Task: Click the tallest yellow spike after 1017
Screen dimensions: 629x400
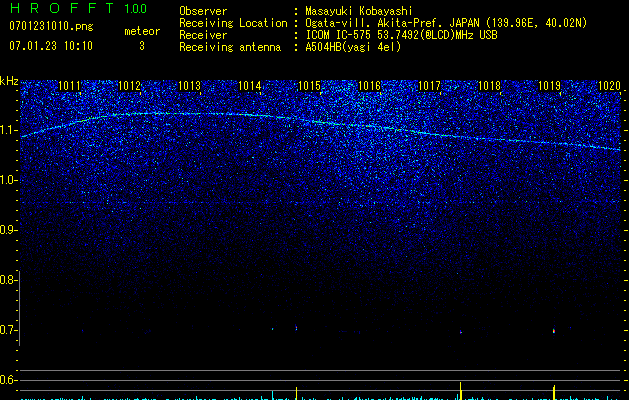Action: [461, 391]
